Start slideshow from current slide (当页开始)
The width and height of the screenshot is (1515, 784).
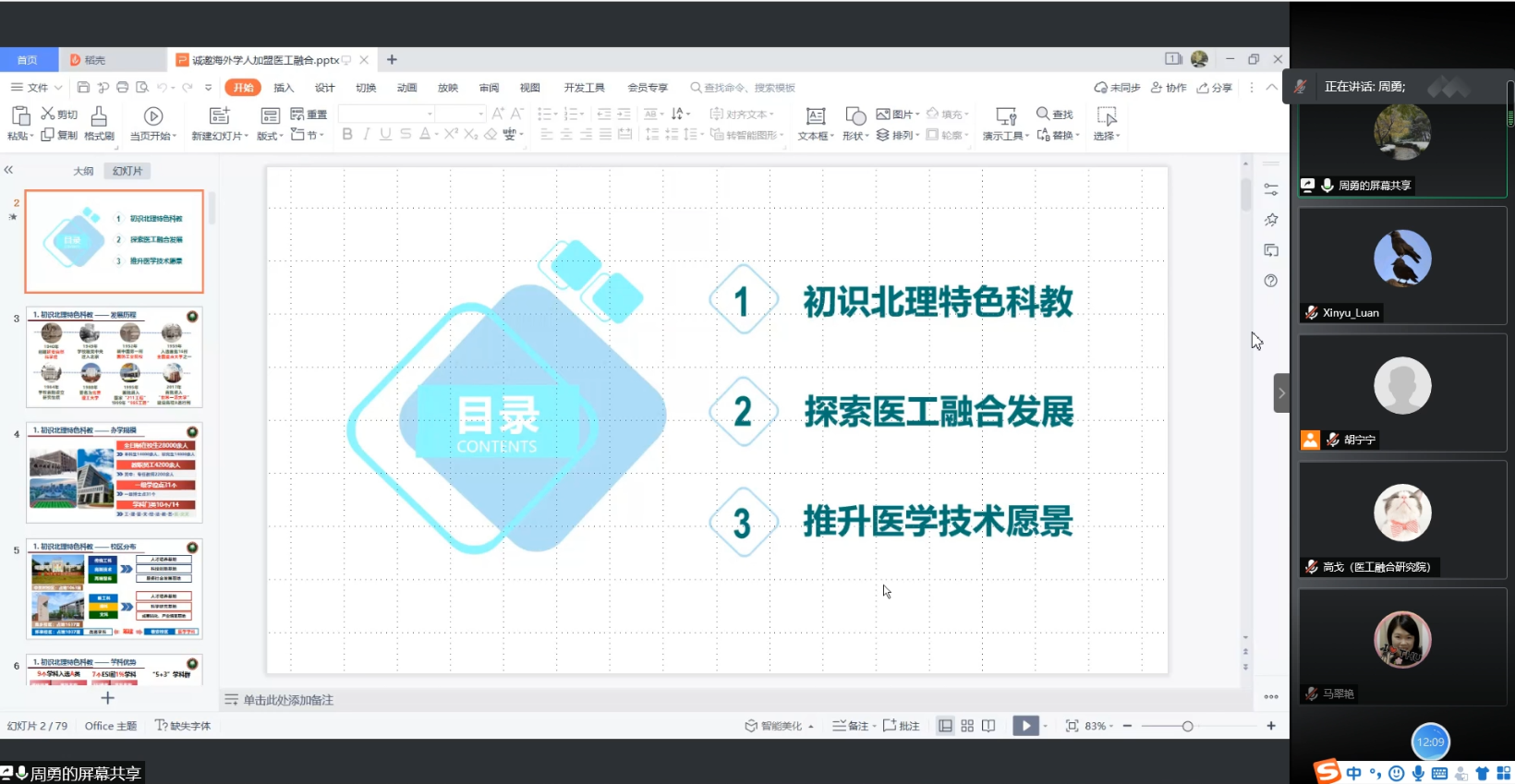click(x=153, y=116)
